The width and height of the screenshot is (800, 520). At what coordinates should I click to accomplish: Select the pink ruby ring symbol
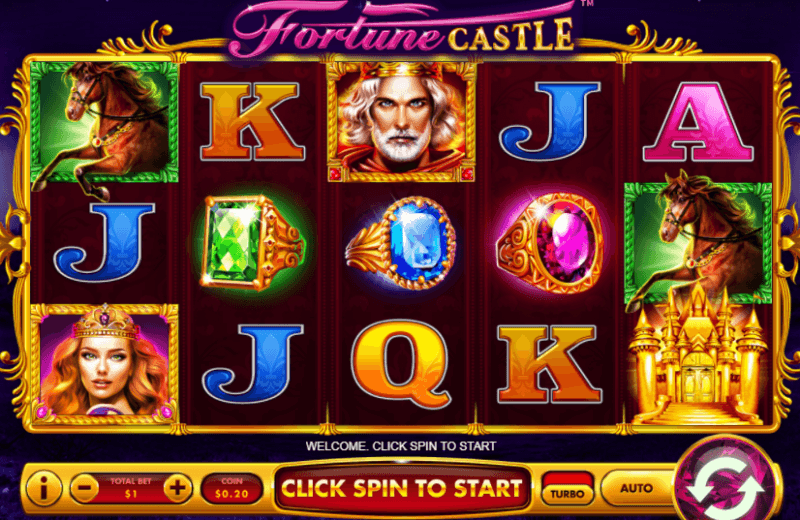550,243
